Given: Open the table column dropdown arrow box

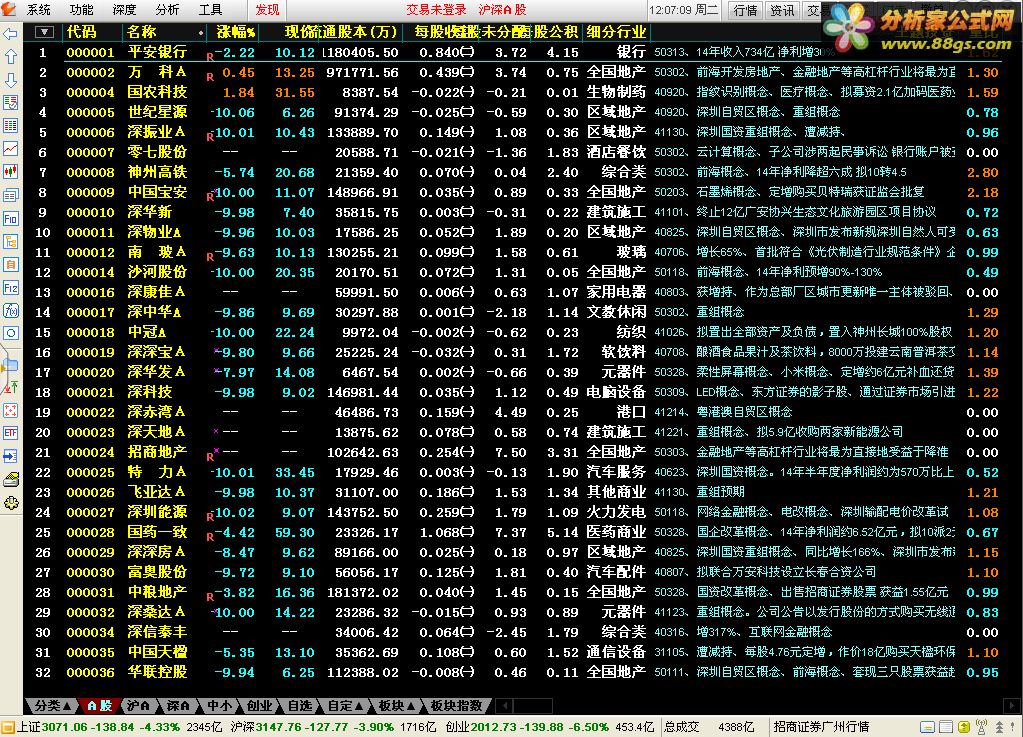Looking at the screenshot, I should [x=44, y=32].
